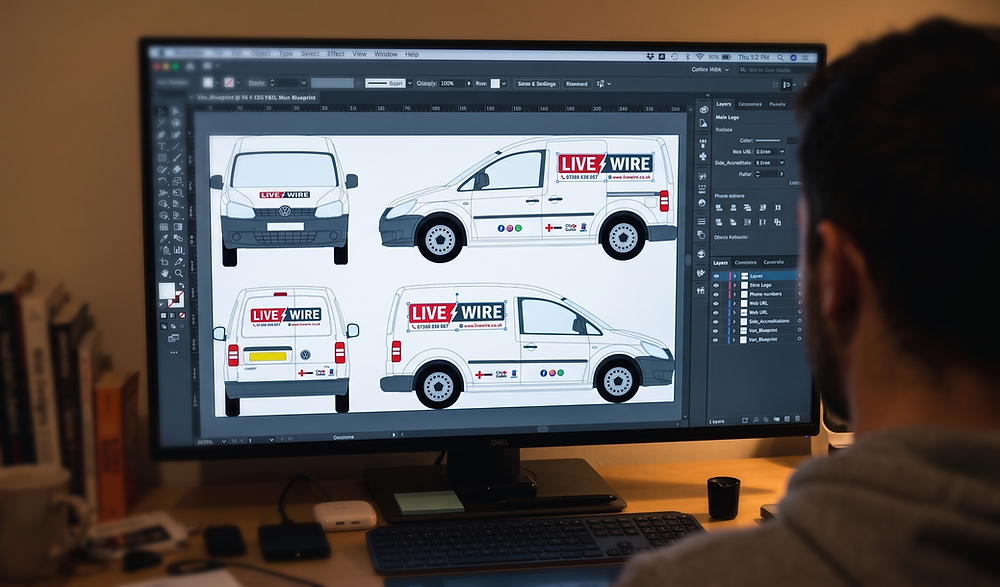Image resolution: width=1000 pixels, height=587 pixels.
Task: Pick the Eyedropper tool
Action: [162, 238]
